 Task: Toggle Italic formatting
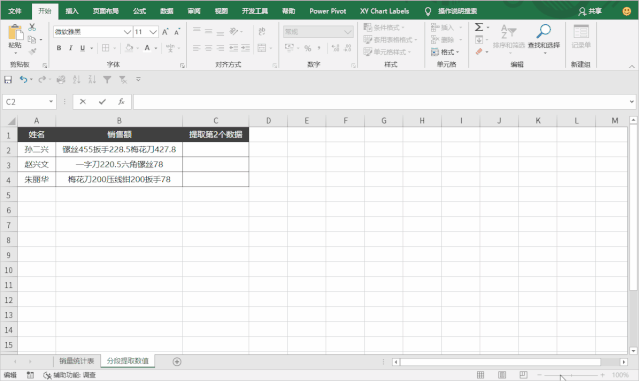(71, 48)
